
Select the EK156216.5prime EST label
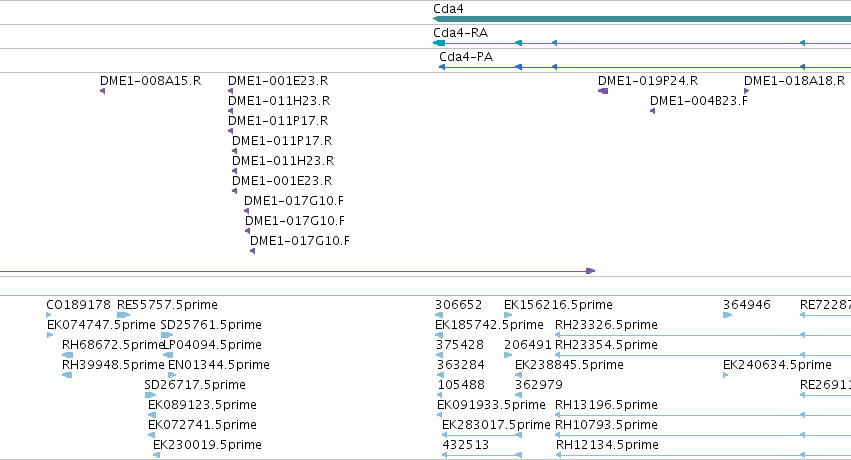pyautogui.click(x=558, y=305)
